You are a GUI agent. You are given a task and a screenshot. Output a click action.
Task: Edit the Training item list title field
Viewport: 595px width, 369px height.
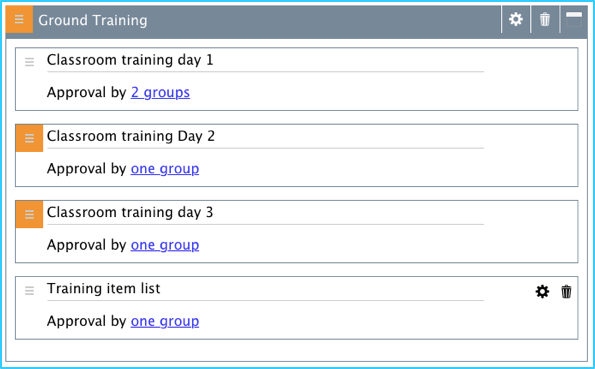coord(265,290)
